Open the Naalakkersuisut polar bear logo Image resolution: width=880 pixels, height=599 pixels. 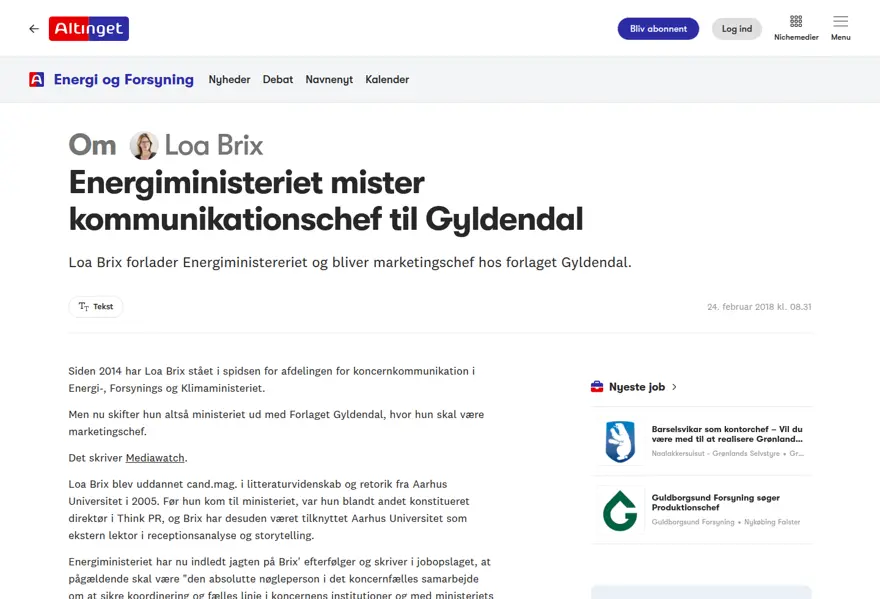(x=620, y=441)
